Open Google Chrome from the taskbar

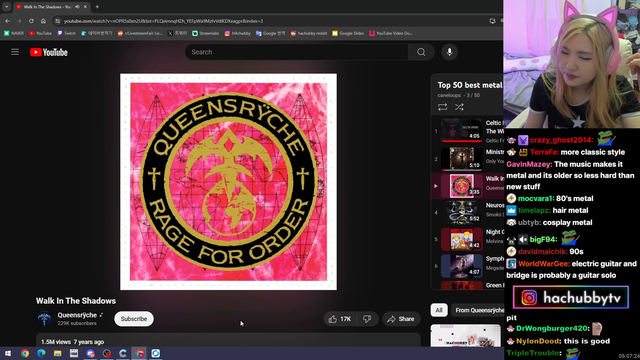point(25,353)
